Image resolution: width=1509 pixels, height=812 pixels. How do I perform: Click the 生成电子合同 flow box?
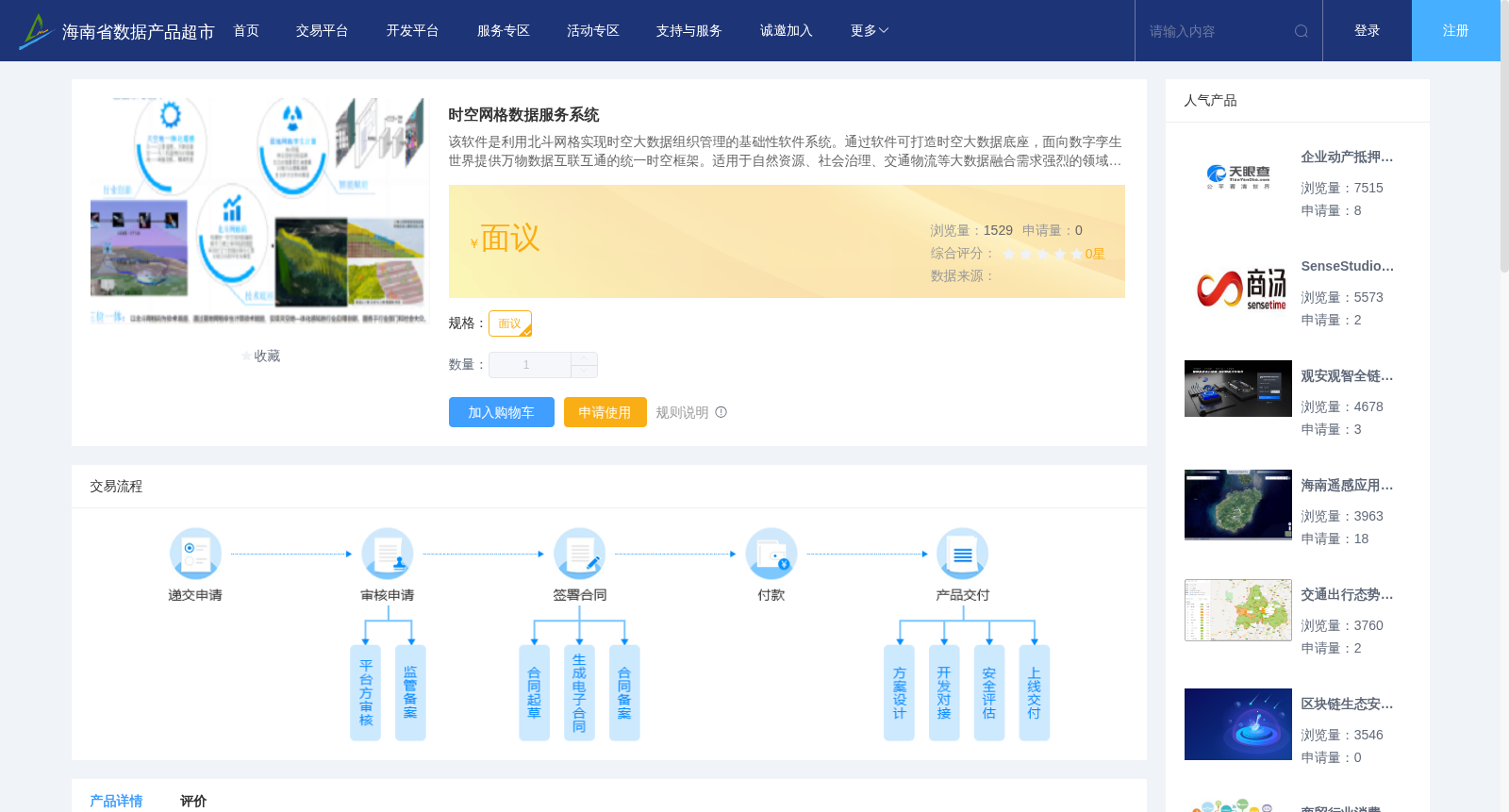(579, 693)
